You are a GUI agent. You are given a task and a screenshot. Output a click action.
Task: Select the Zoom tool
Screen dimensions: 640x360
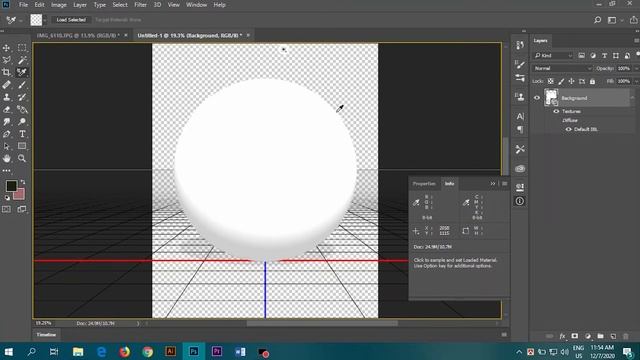point(22,158)
